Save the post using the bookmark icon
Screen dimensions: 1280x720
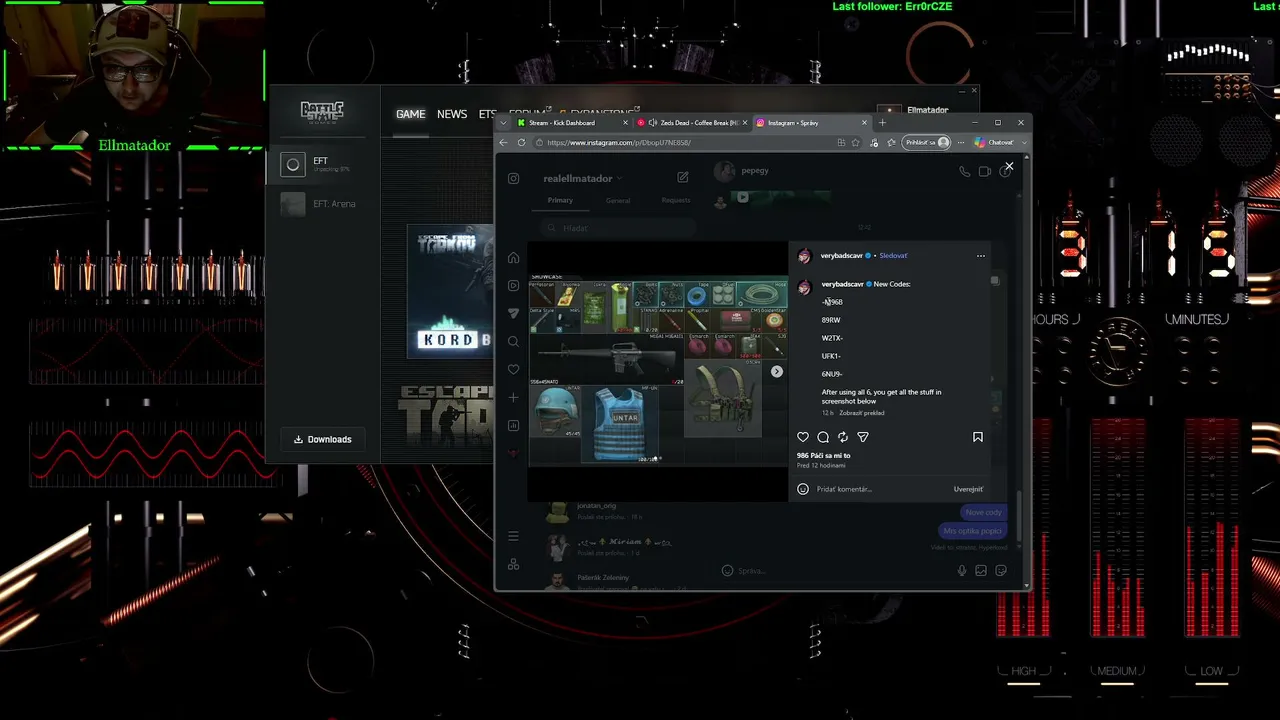click(x=978, y=437)
